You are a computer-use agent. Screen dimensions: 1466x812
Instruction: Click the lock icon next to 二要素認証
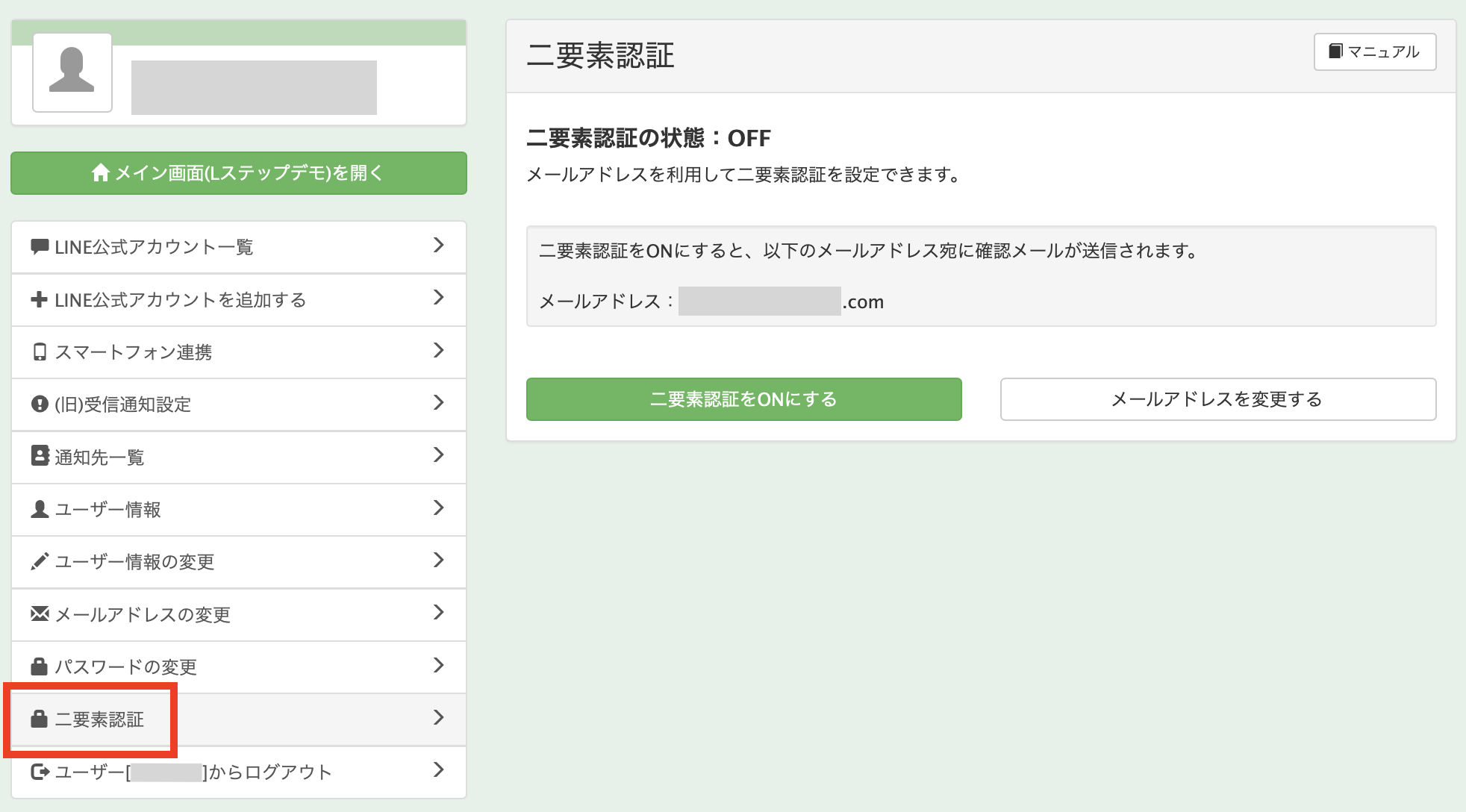coord(39,719)
